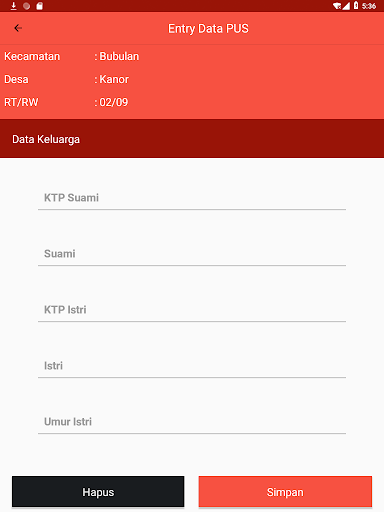
Task: Focus the KTP Suami input field
Action: (192, 198)
